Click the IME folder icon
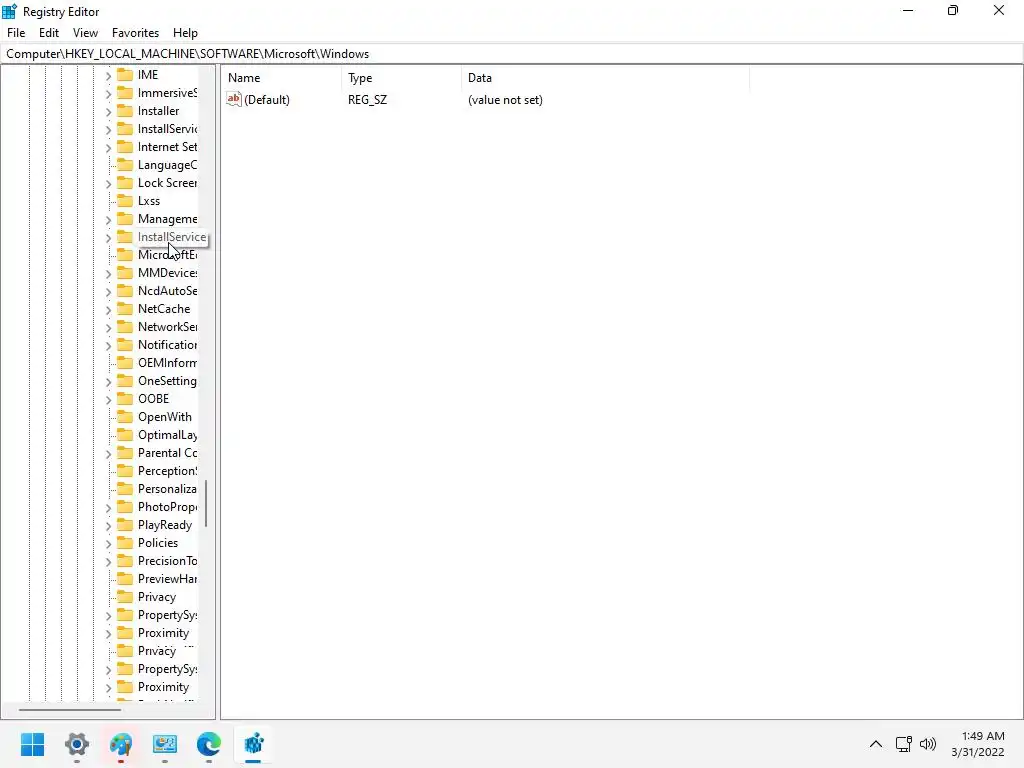This screenshot has height=768, width=1024. (125, 74)
